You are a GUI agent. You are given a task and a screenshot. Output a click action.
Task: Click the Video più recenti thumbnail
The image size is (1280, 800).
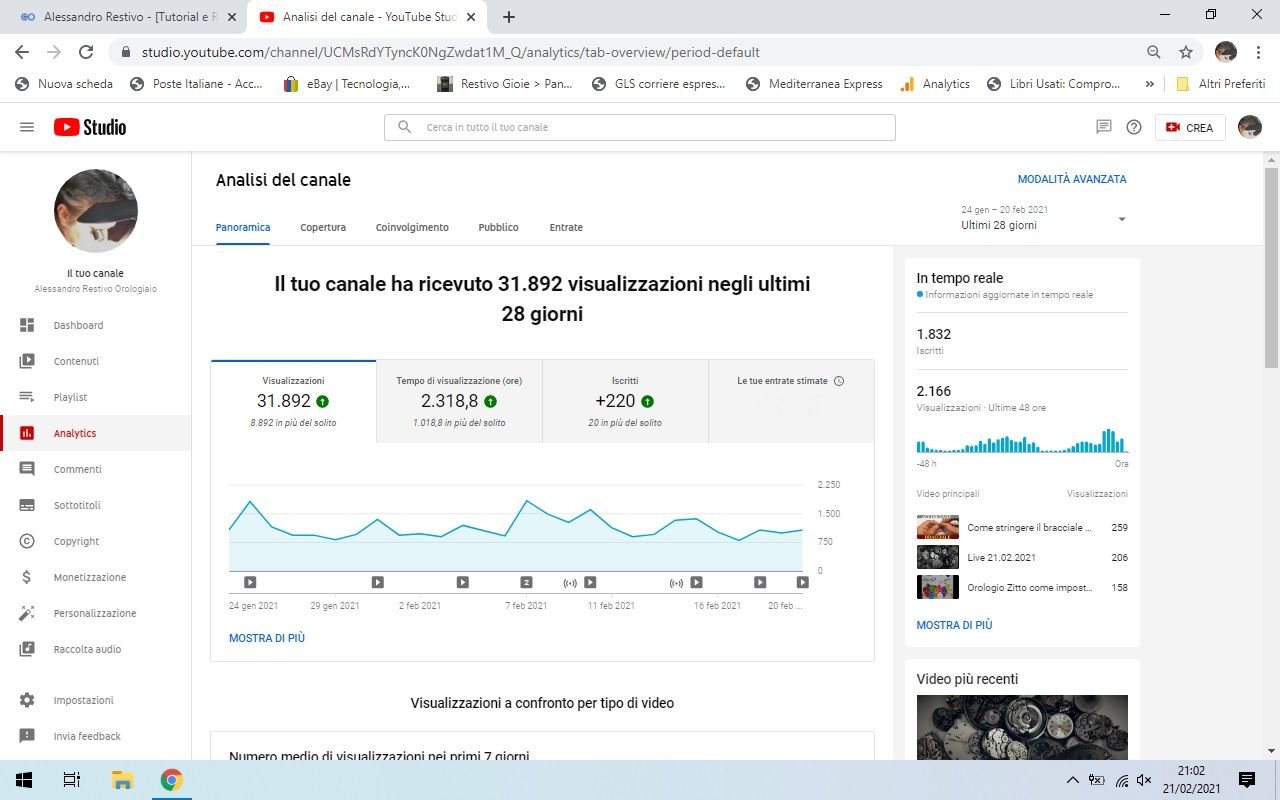(x=1022, y=727)
